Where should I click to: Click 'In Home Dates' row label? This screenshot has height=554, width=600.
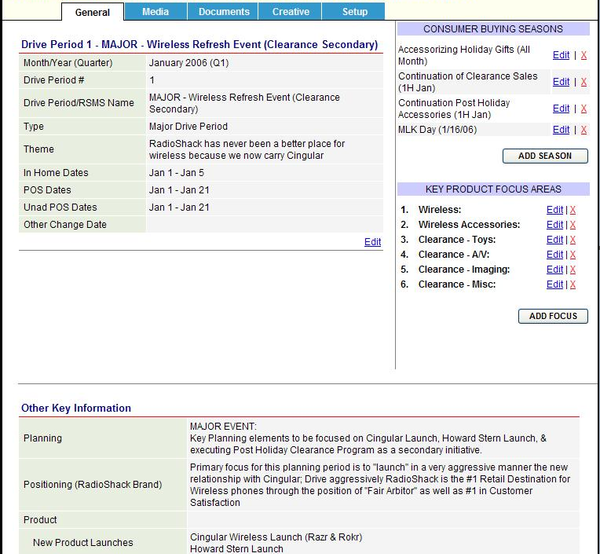(55, 173)
